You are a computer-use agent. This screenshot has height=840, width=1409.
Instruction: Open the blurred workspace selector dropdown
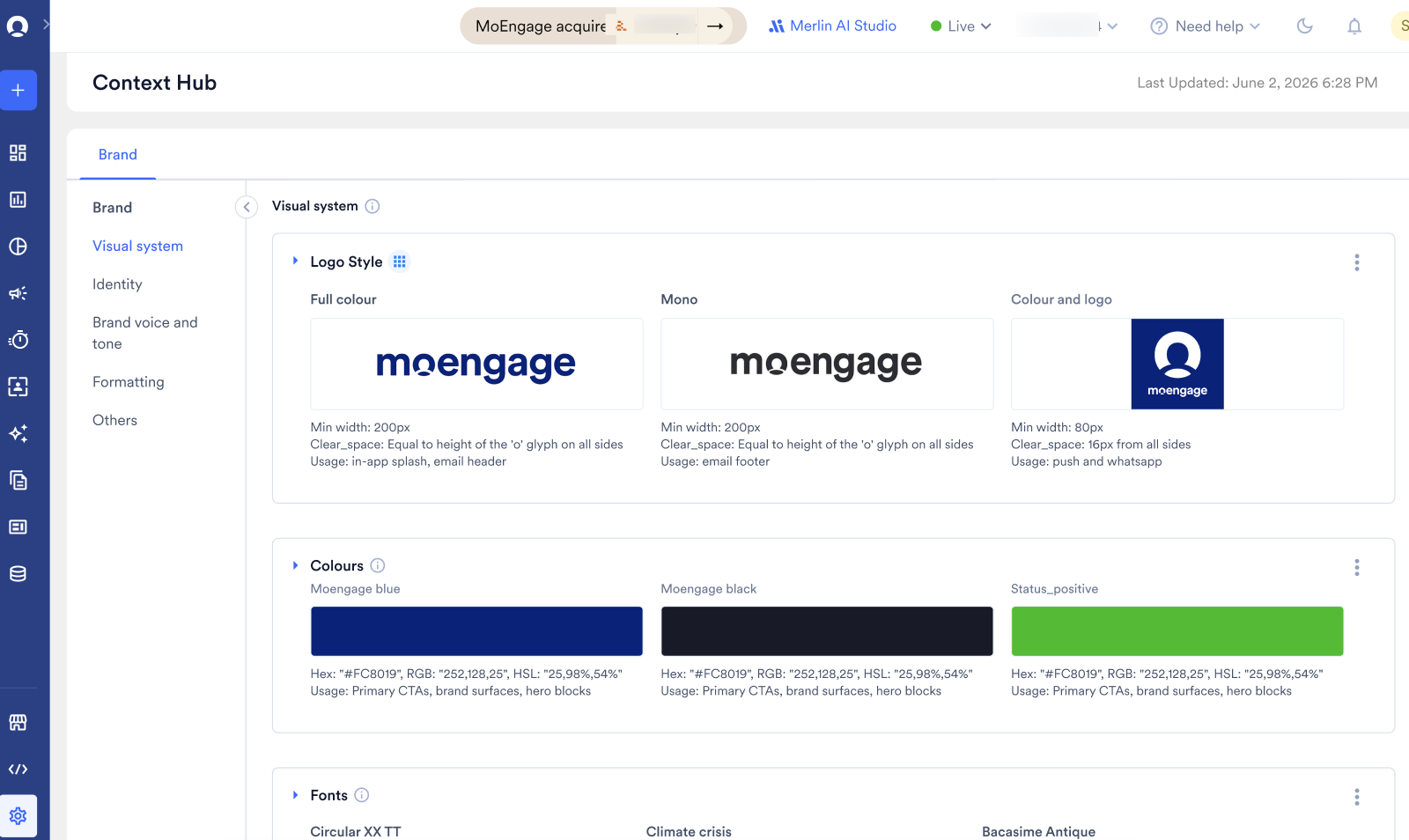pos(1067,26)
